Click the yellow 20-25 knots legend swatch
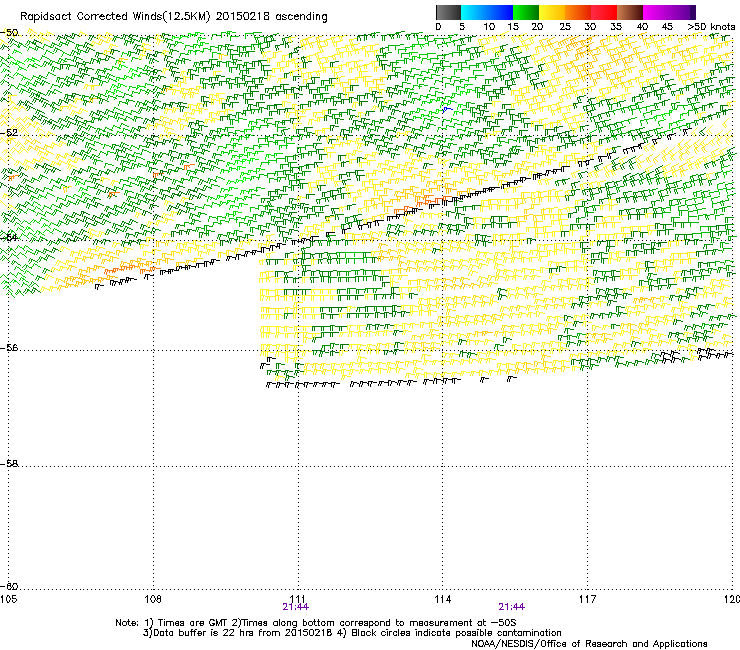 point(552,12)
